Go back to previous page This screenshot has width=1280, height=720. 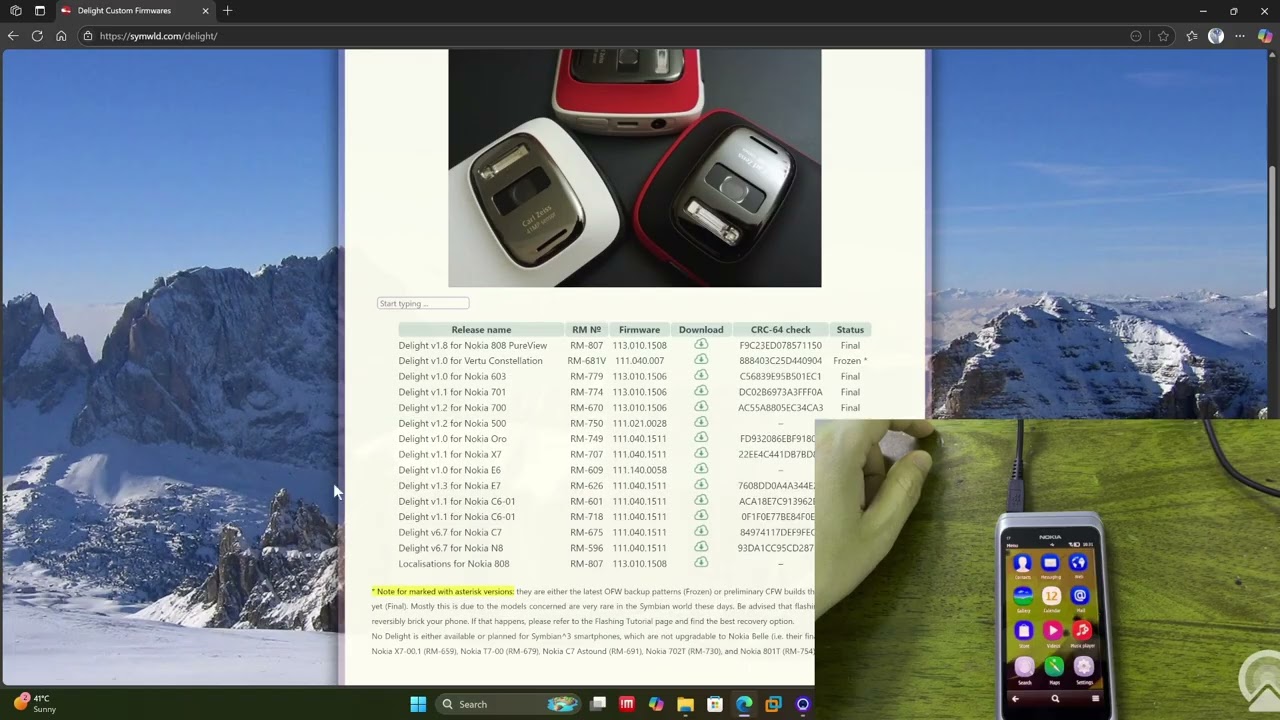(13, 36)
